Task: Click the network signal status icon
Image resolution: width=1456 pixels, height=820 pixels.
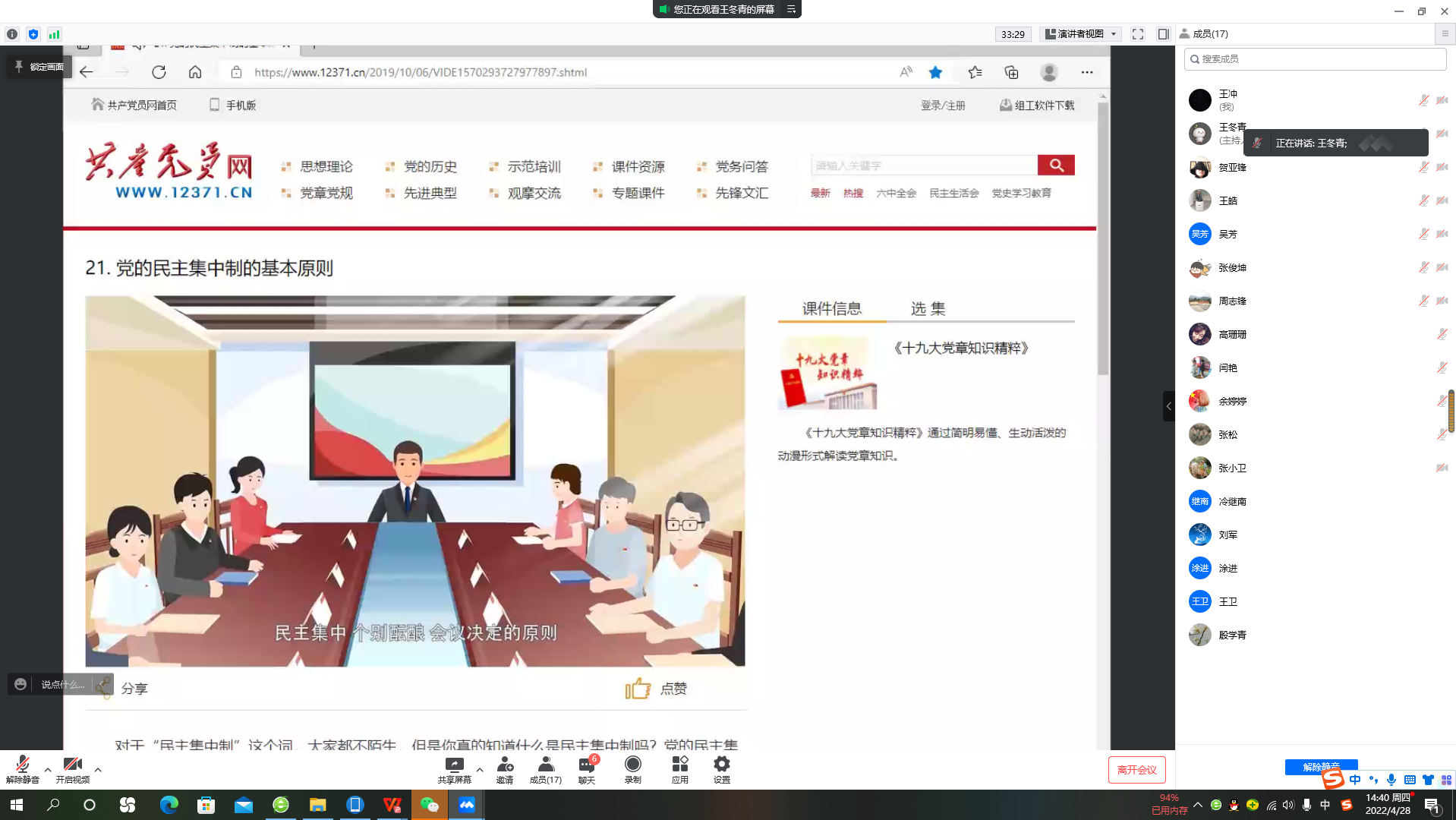Action: click(54, 34)
